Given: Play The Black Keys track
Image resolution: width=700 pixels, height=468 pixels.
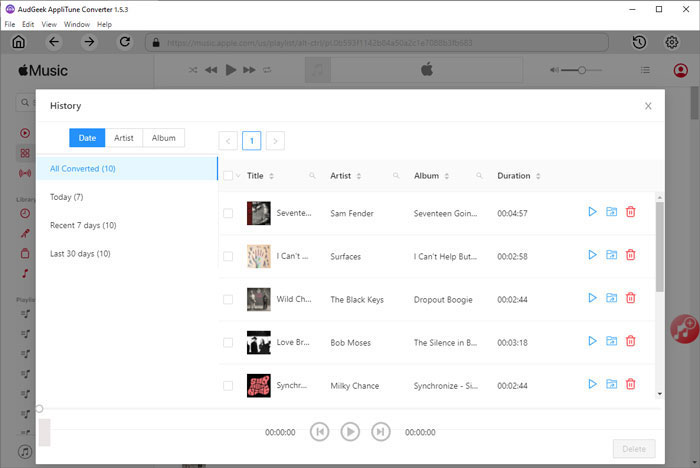Looking at the screenshot, I should click(592, 298).
